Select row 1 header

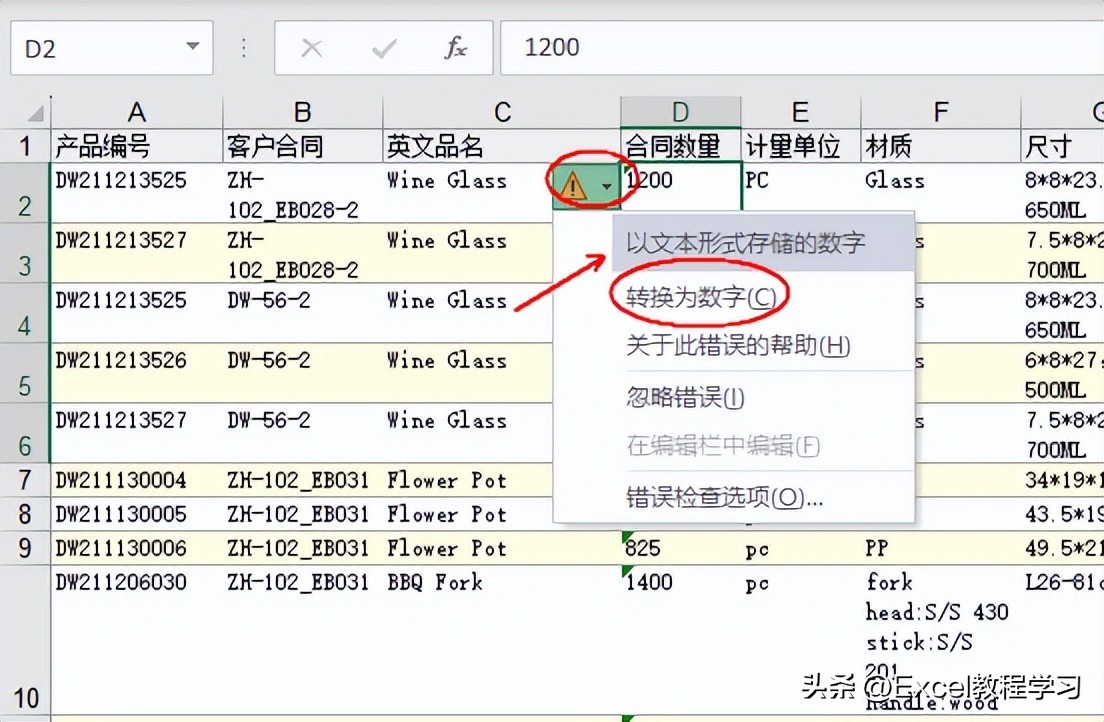[x=25, y=146]
